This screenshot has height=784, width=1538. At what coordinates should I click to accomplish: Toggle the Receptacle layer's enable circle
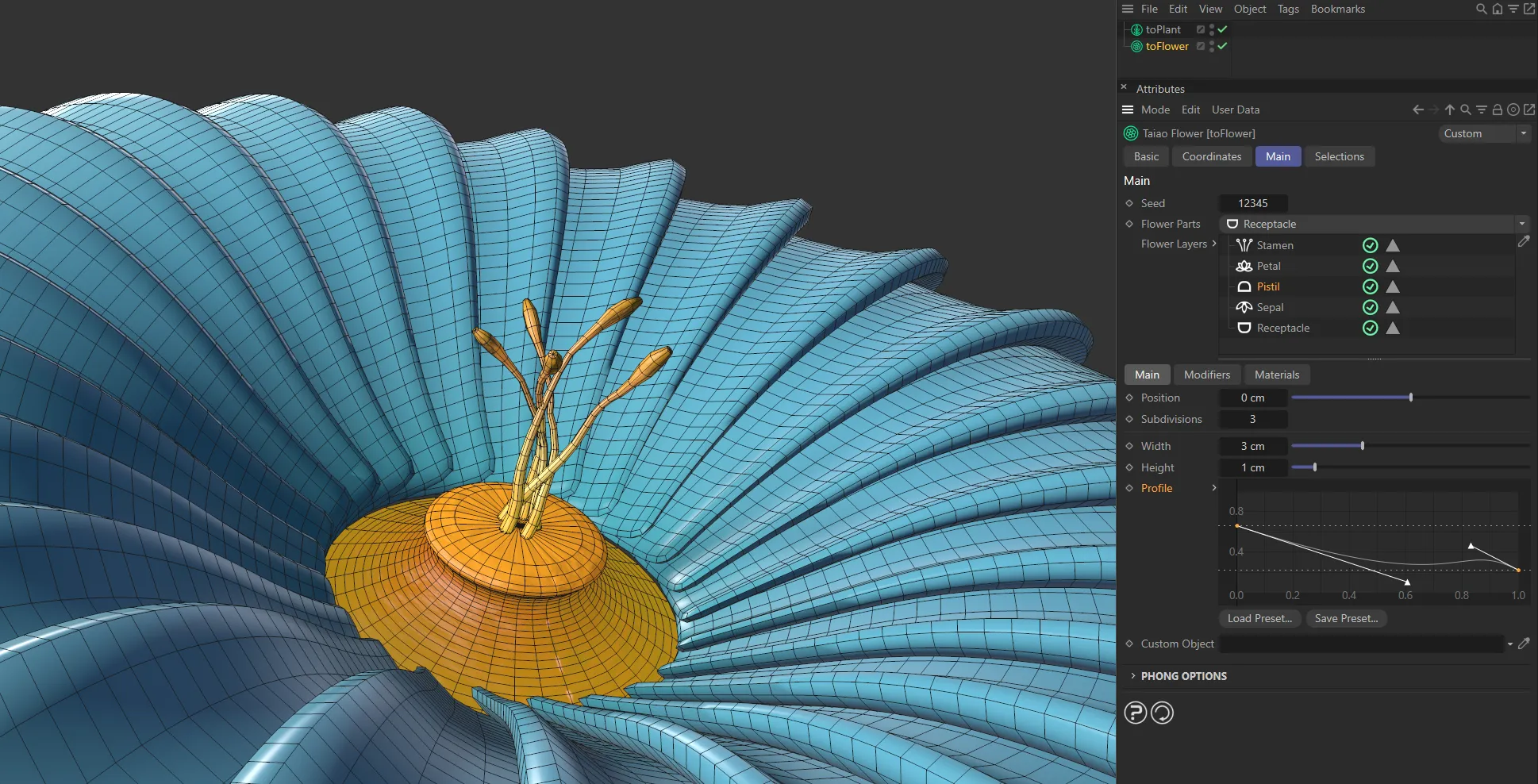1371,328
